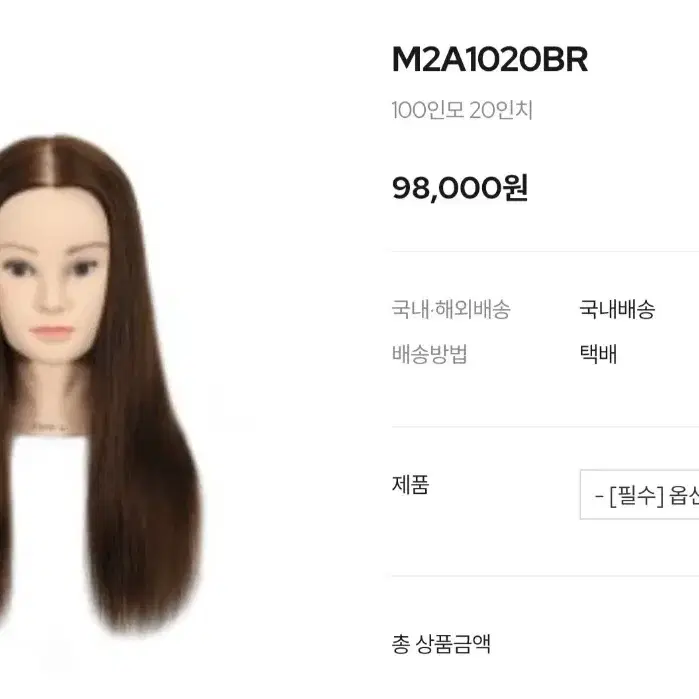This screenshot has height=699, width=699.
Task: Open the 제품 required option dropdown
Action: [640, 494]
